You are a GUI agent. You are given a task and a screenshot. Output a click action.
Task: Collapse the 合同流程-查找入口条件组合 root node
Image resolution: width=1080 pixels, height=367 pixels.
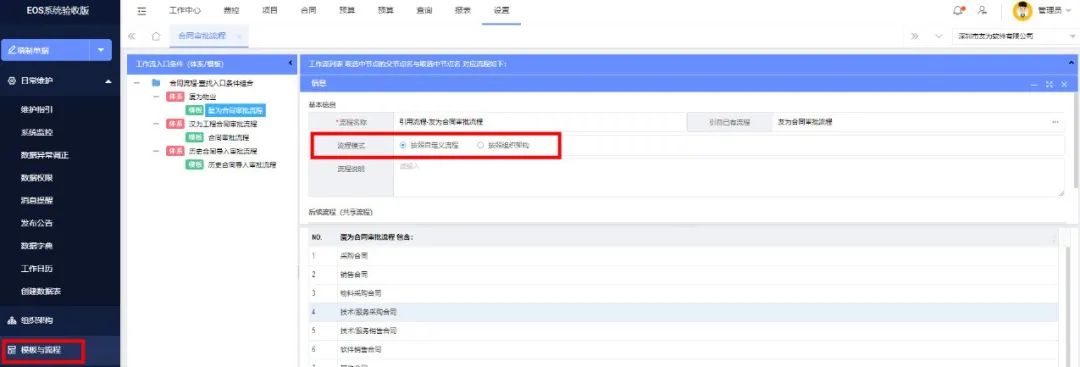point(137,83)
